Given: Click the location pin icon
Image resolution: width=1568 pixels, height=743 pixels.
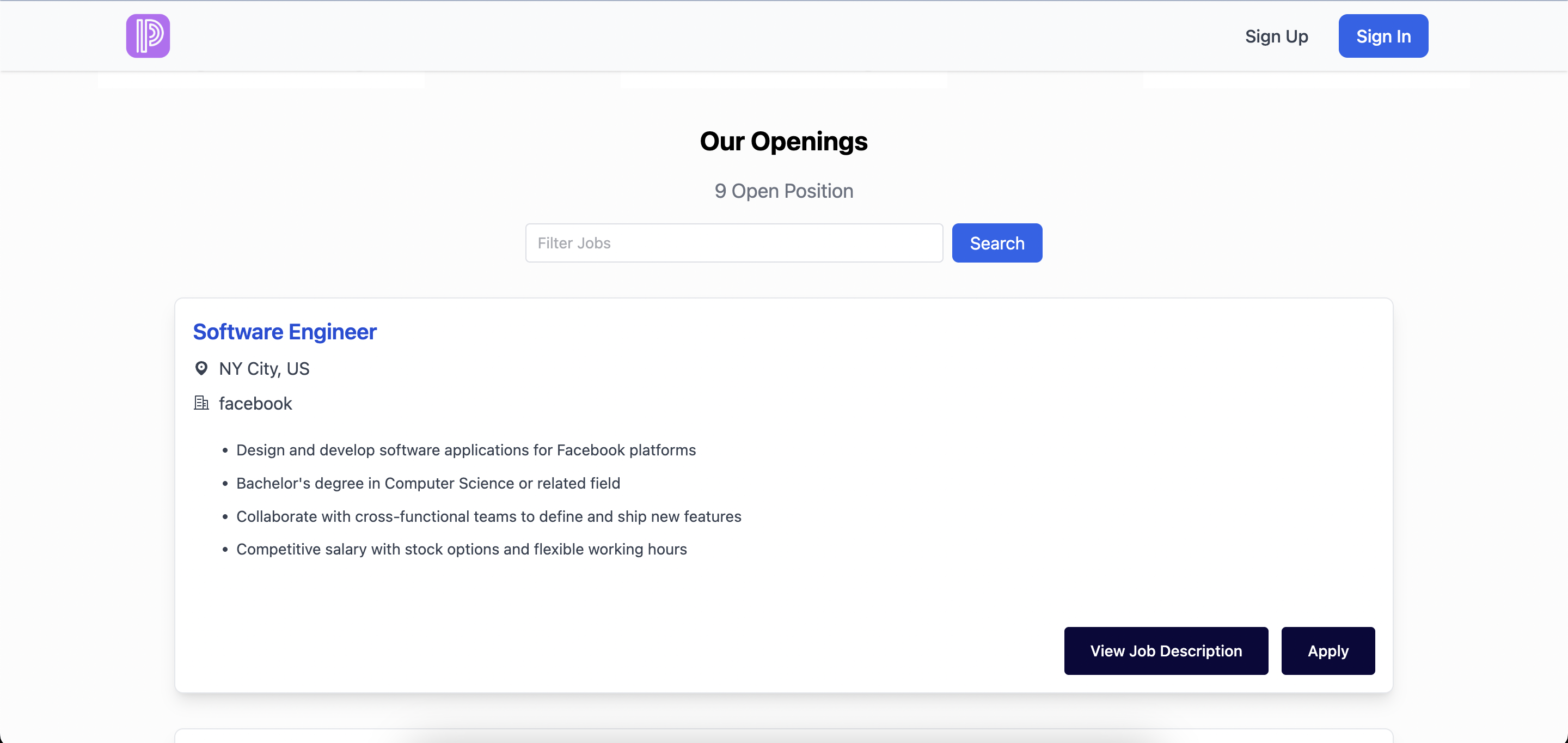Looking at the screenshot, I should click(201, 368).
